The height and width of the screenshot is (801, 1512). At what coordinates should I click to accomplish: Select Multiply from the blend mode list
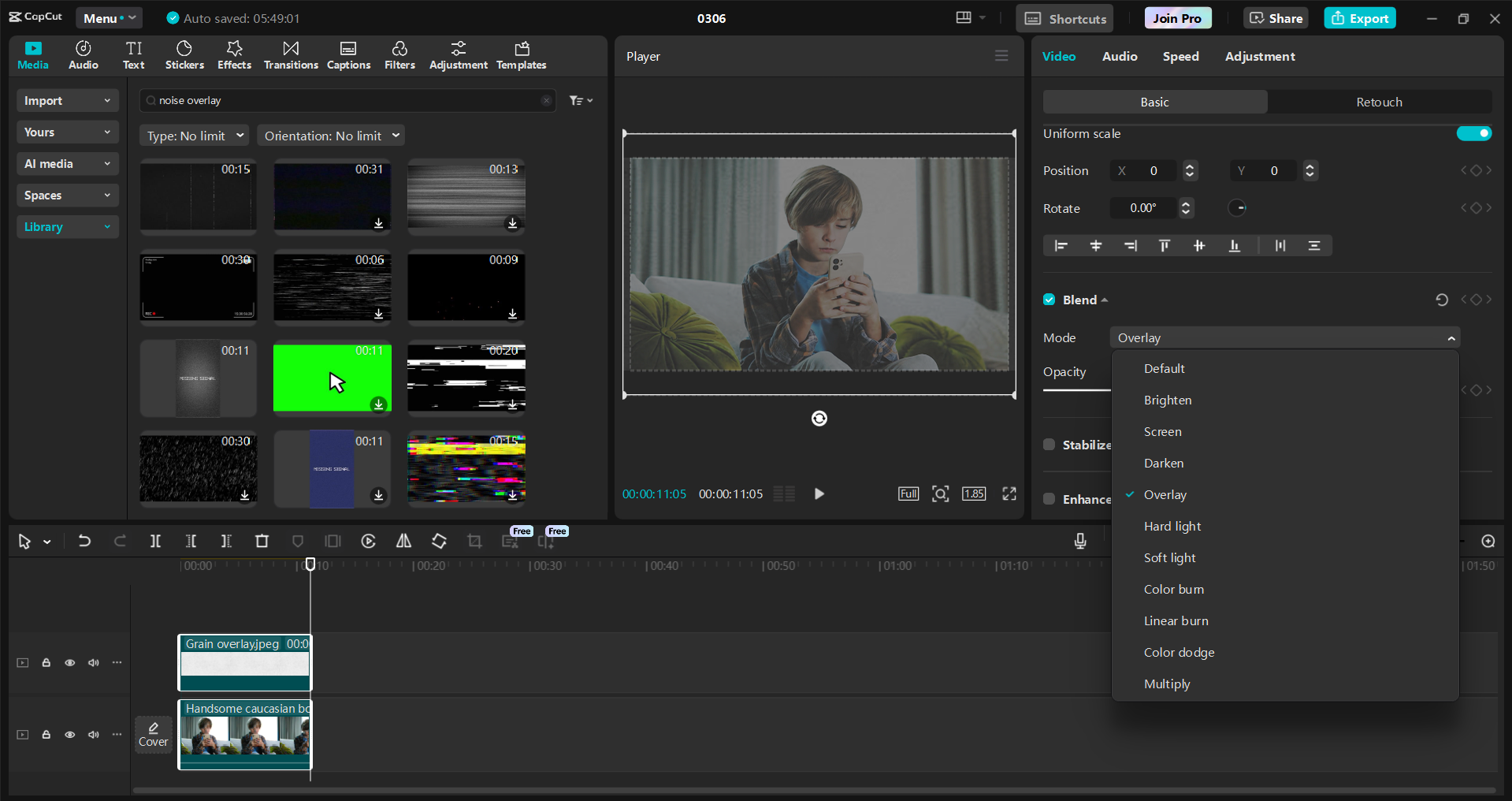tap(1167, 684)
